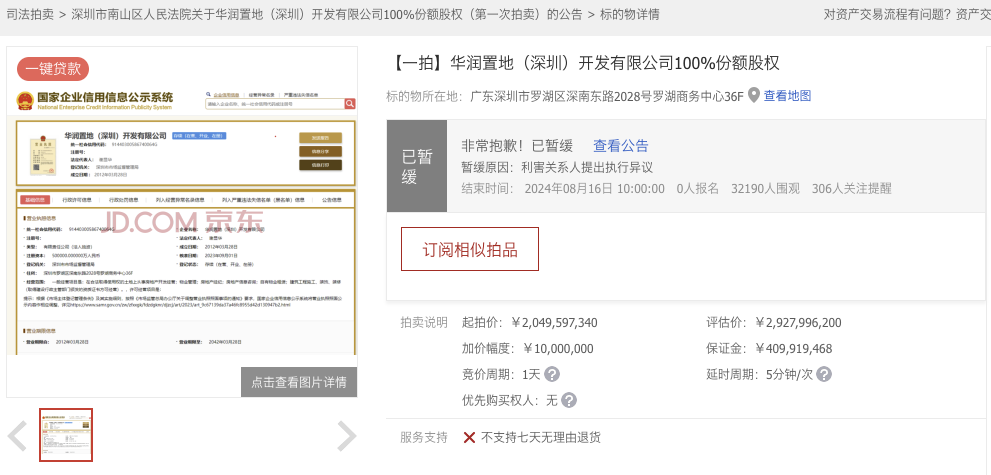Click the location pin icon beside 查看地图
This screenshot has height=475, width=991.
[x=754, y=95]
